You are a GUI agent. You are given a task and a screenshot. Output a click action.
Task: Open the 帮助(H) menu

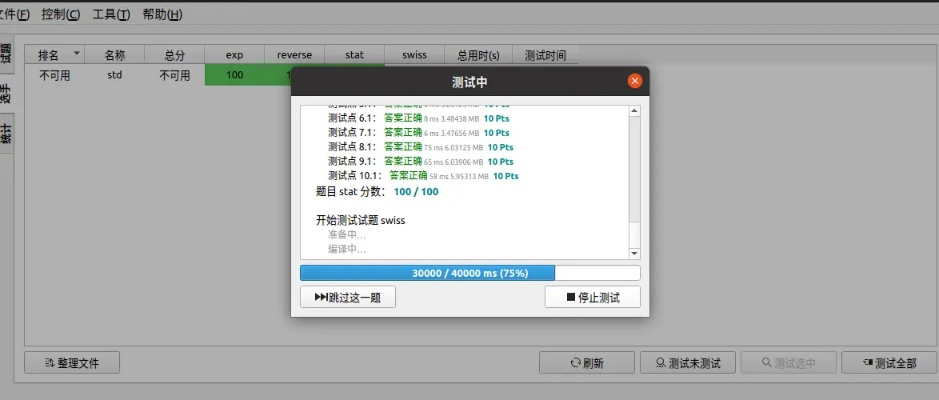coord(162,15)
